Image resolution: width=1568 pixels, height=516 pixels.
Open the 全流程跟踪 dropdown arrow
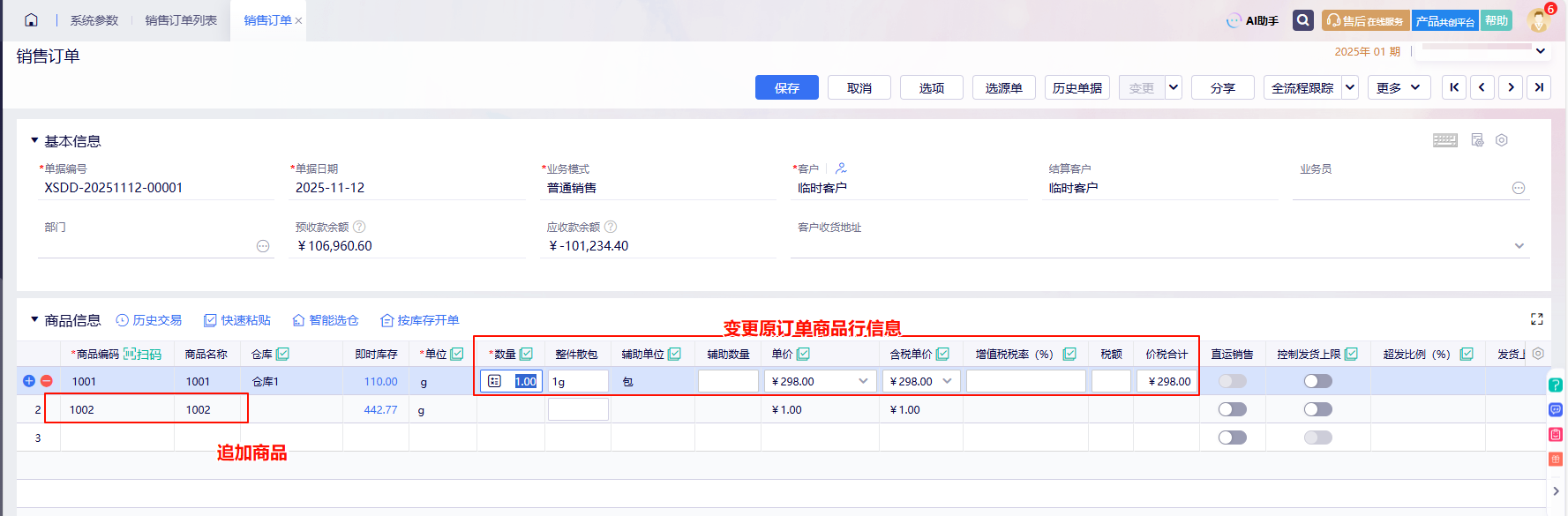pos(1350,87)
